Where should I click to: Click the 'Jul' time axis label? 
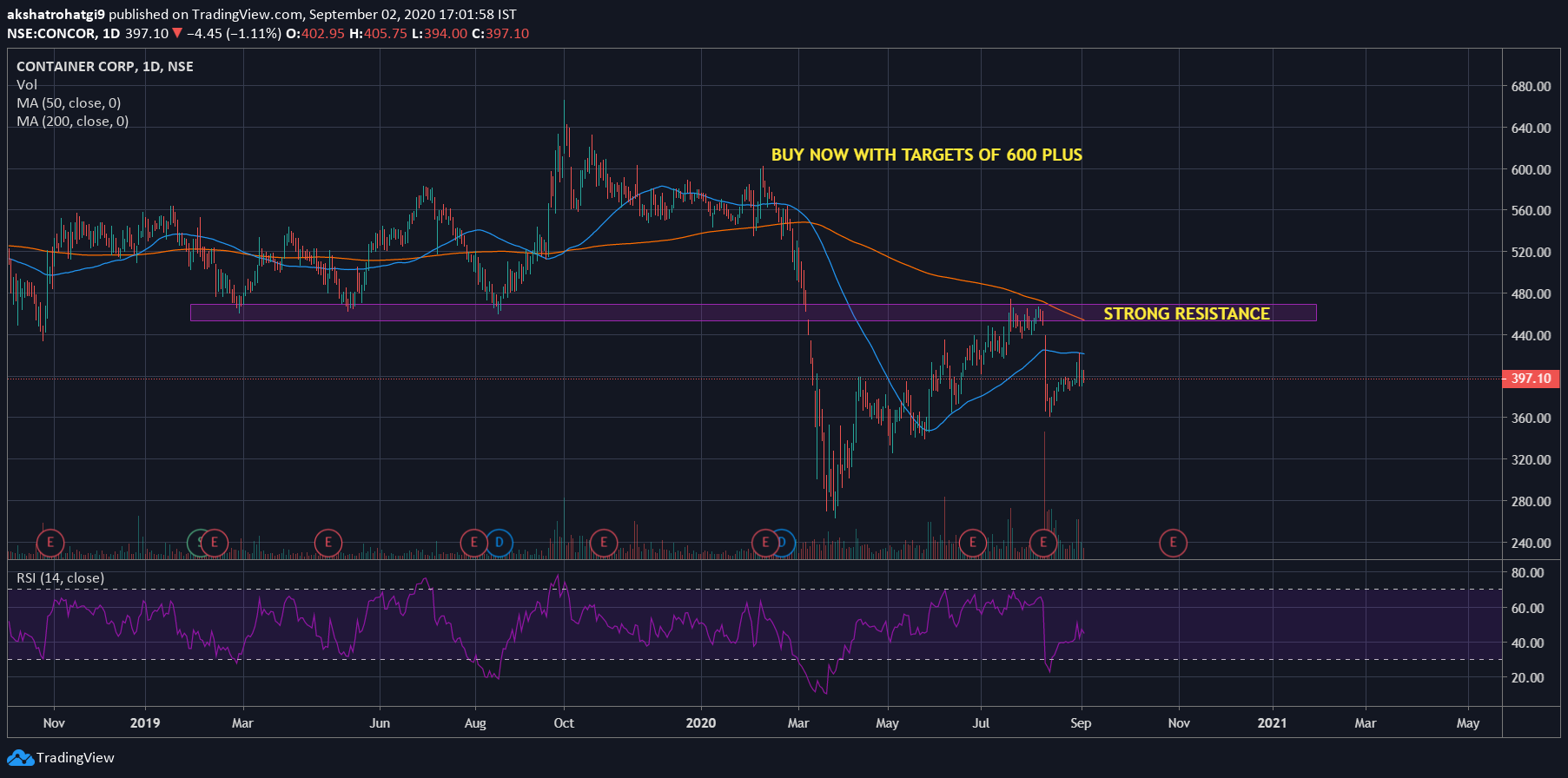coord(981,722)
